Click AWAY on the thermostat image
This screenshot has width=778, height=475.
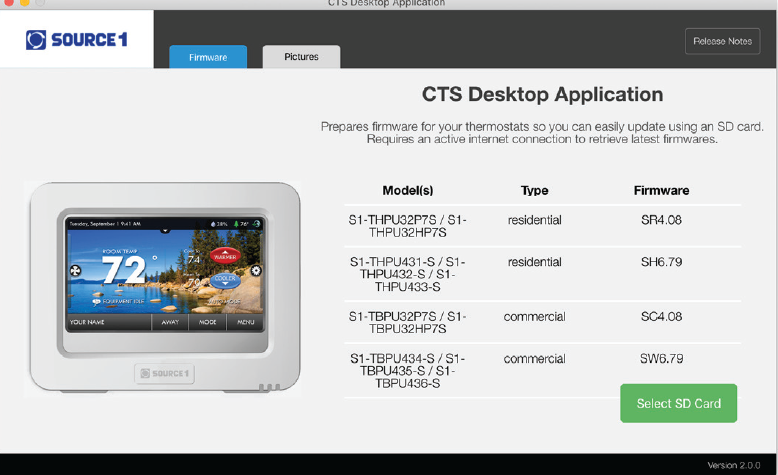[170, 322]
